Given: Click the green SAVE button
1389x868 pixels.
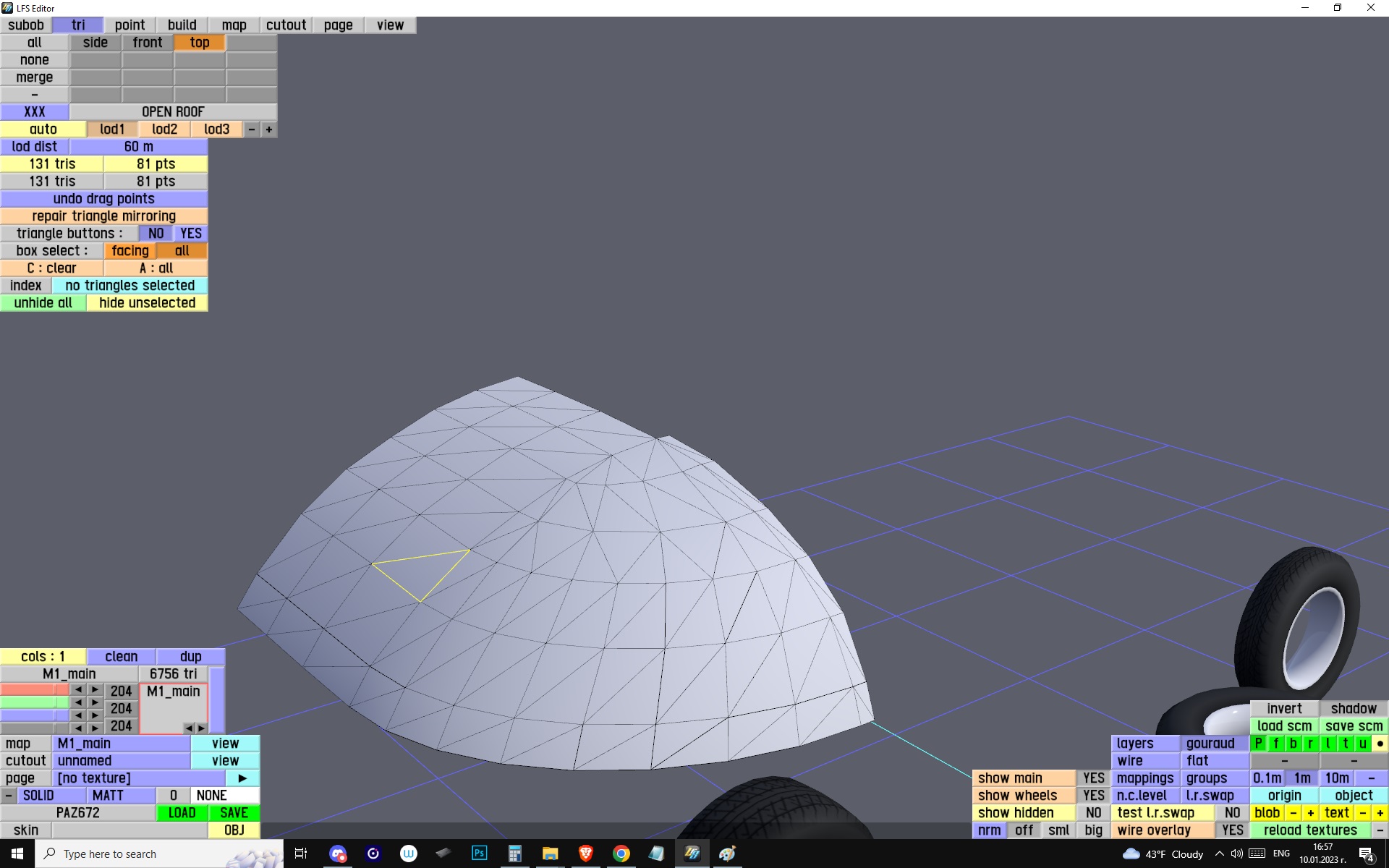Looking at the screenshot, I should 234,812.
